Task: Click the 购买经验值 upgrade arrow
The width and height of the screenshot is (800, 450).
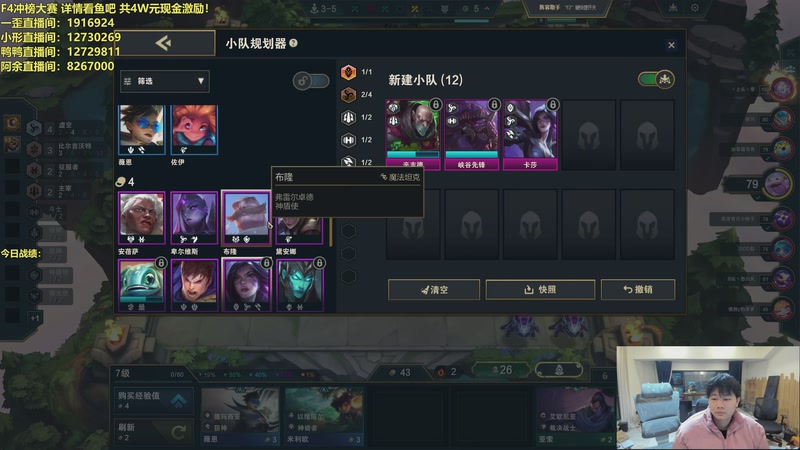Action: pos(178,401)
